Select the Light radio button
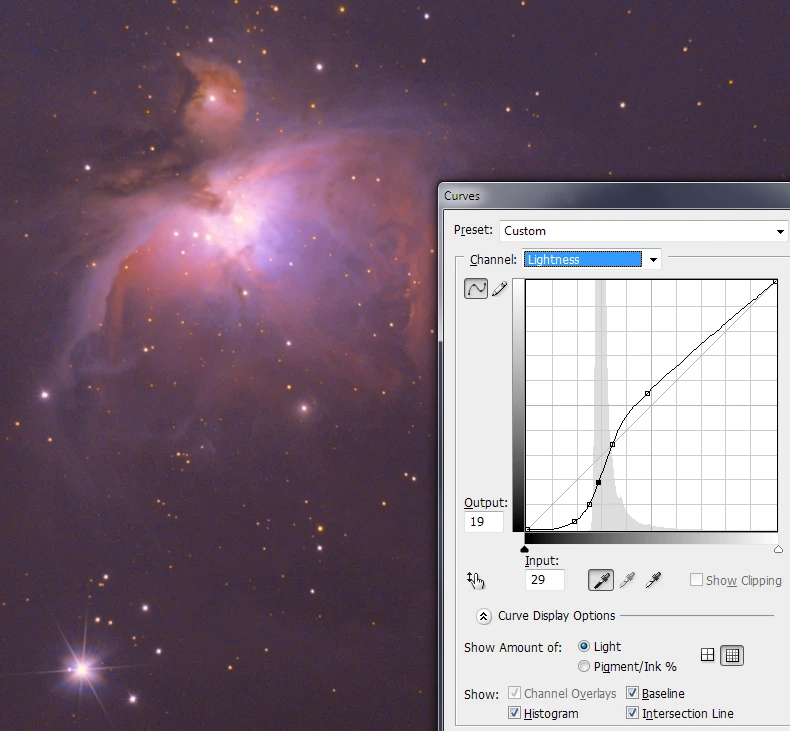Screen dimensions: 790x731 (584, 647)
